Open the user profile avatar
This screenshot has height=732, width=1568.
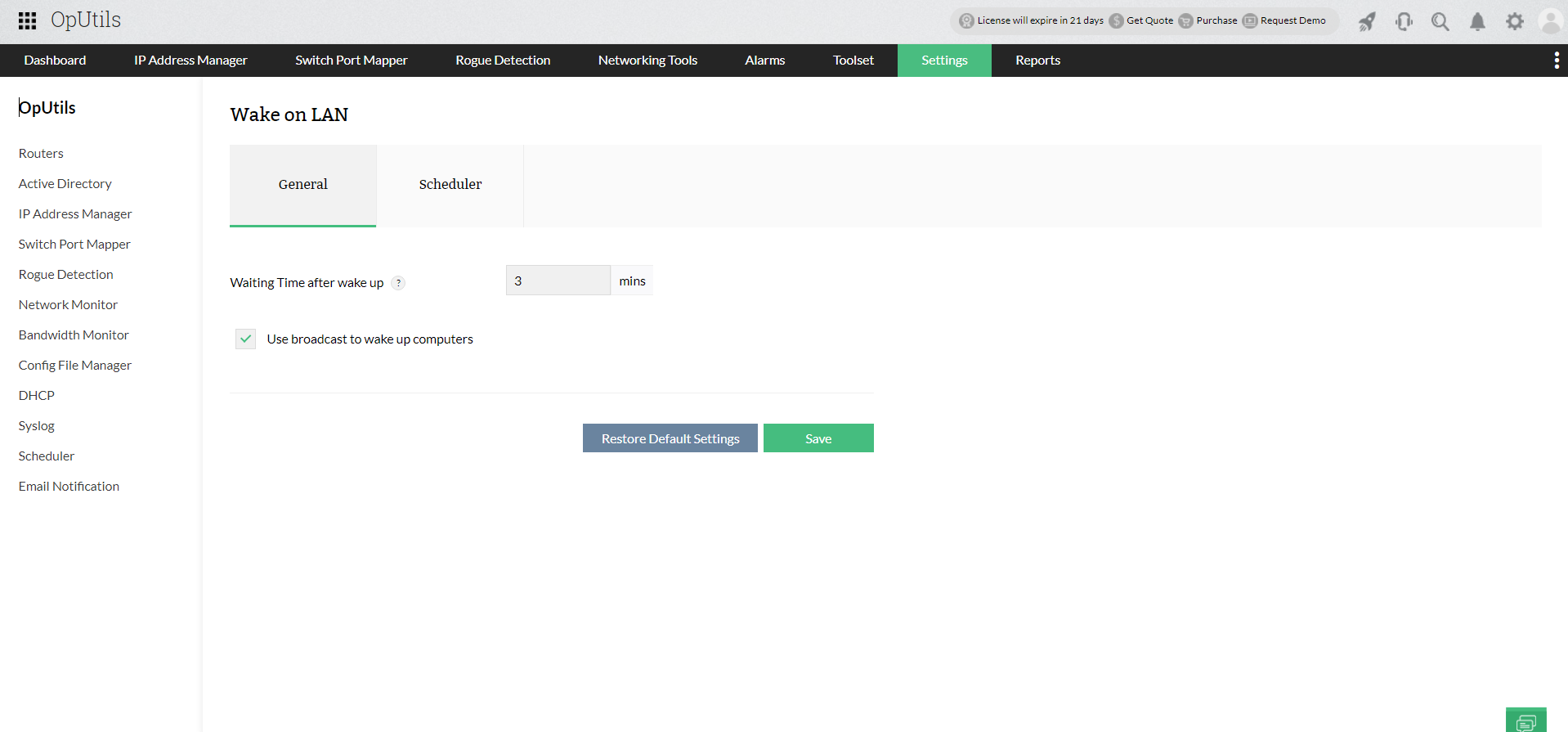1551,21
